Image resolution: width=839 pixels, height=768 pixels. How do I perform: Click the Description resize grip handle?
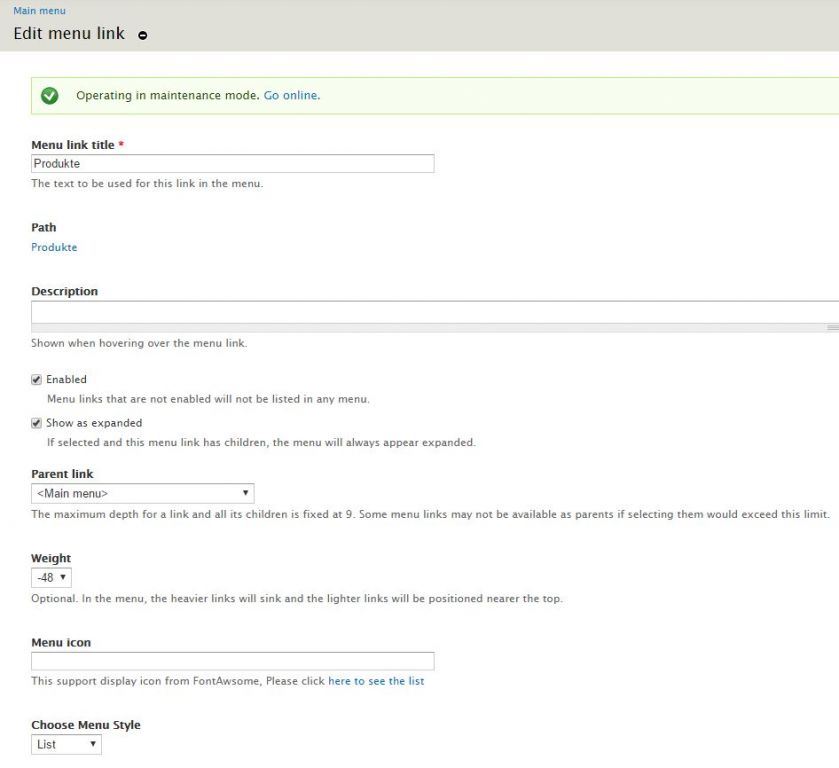pos(832,327)
